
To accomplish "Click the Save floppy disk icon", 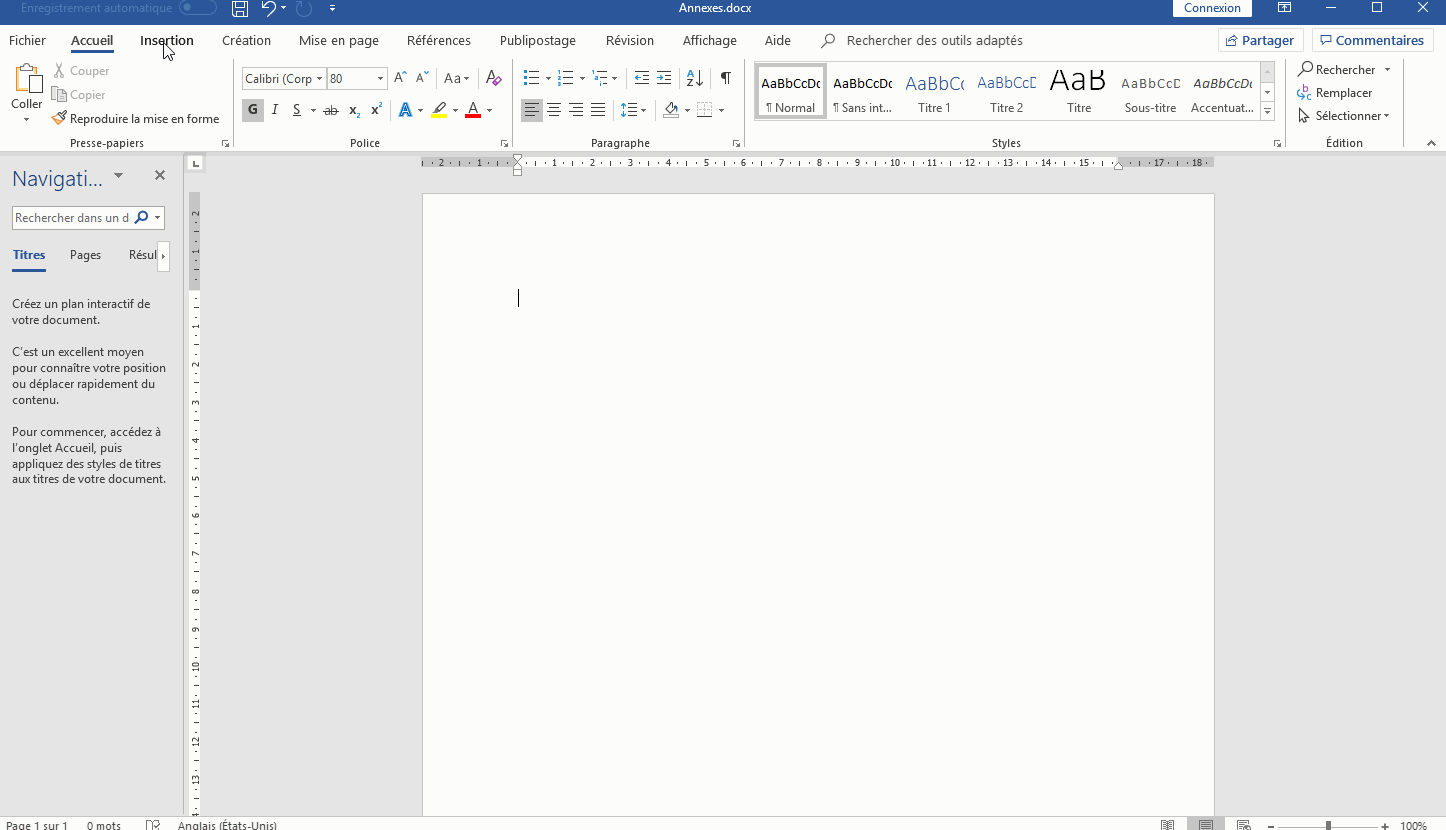I will click(x=240, y=9).
